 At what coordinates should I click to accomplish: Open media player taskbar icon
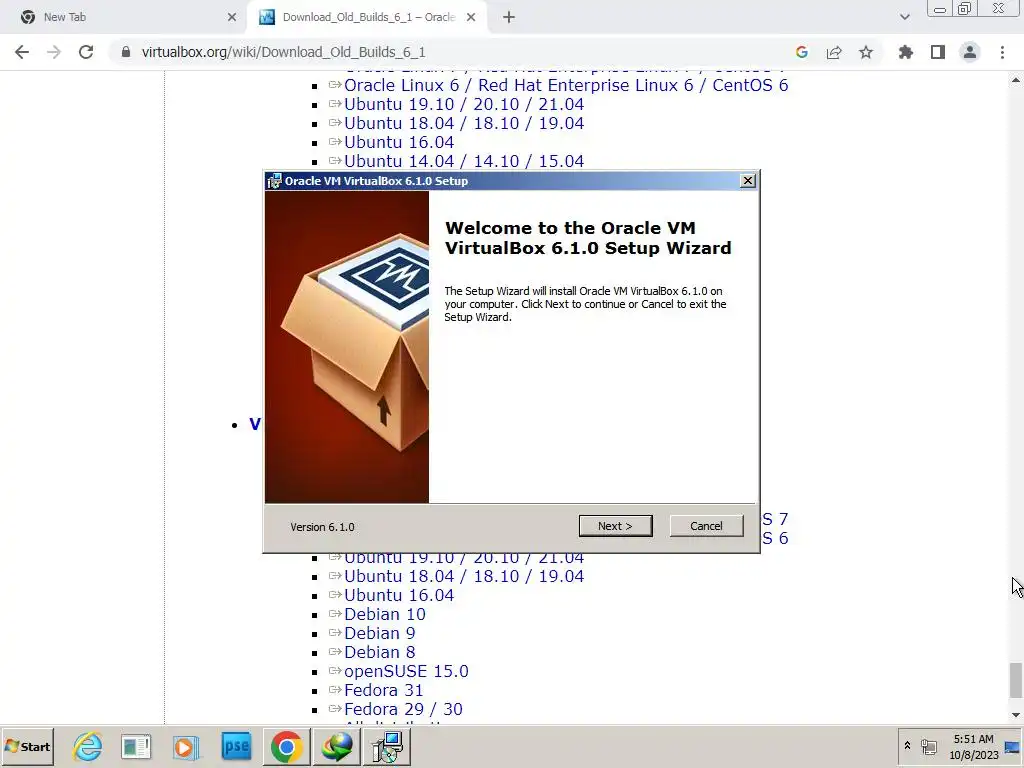tap(185, 746)
